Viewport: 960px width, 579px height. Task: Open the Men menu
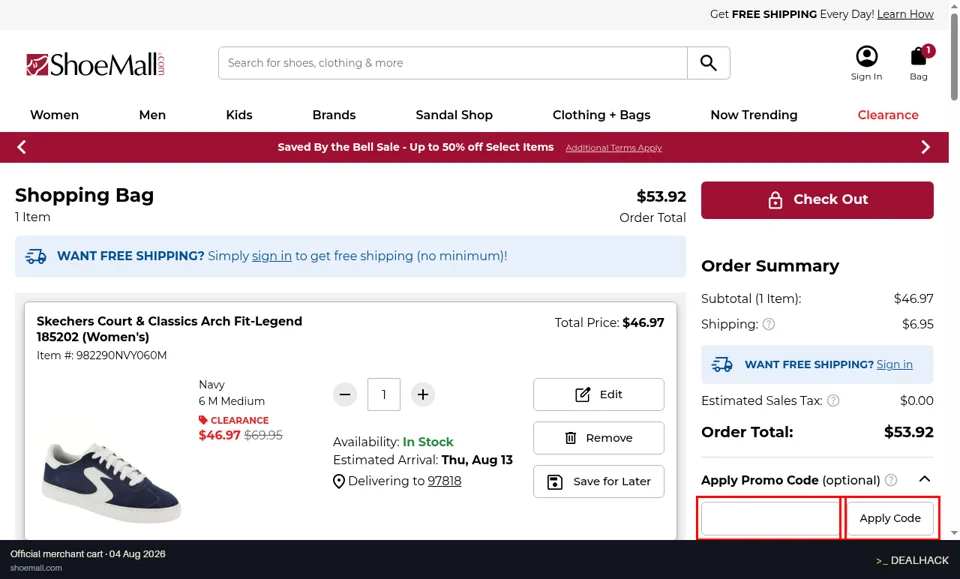152,115
